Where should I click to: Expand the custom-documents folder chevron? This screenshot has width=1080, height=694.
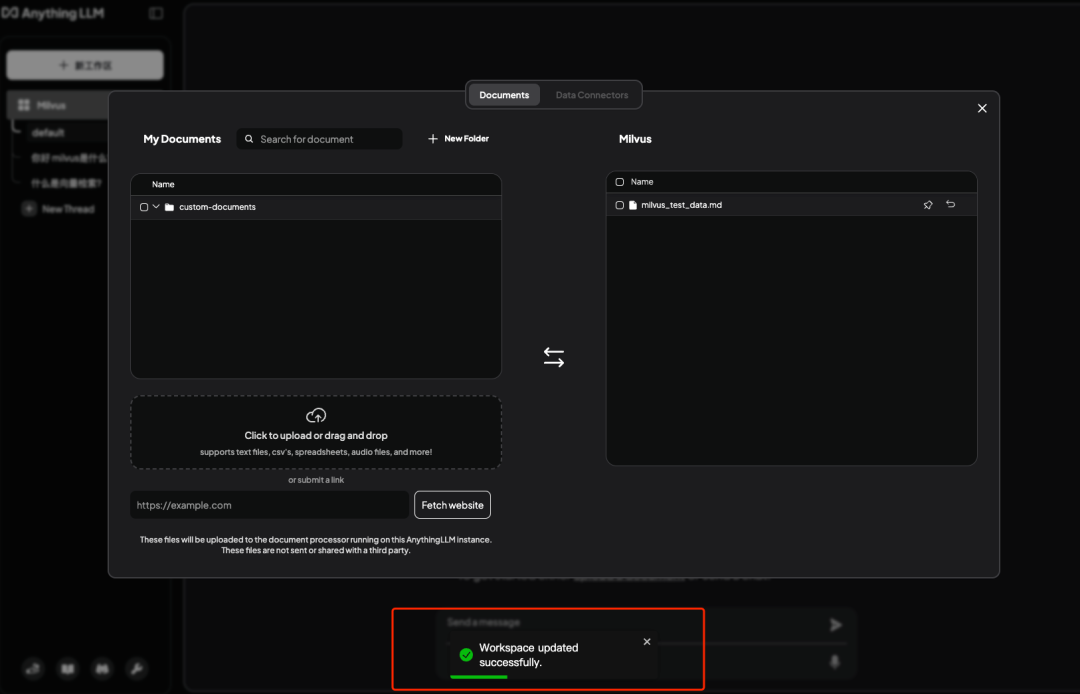[156, 207]
